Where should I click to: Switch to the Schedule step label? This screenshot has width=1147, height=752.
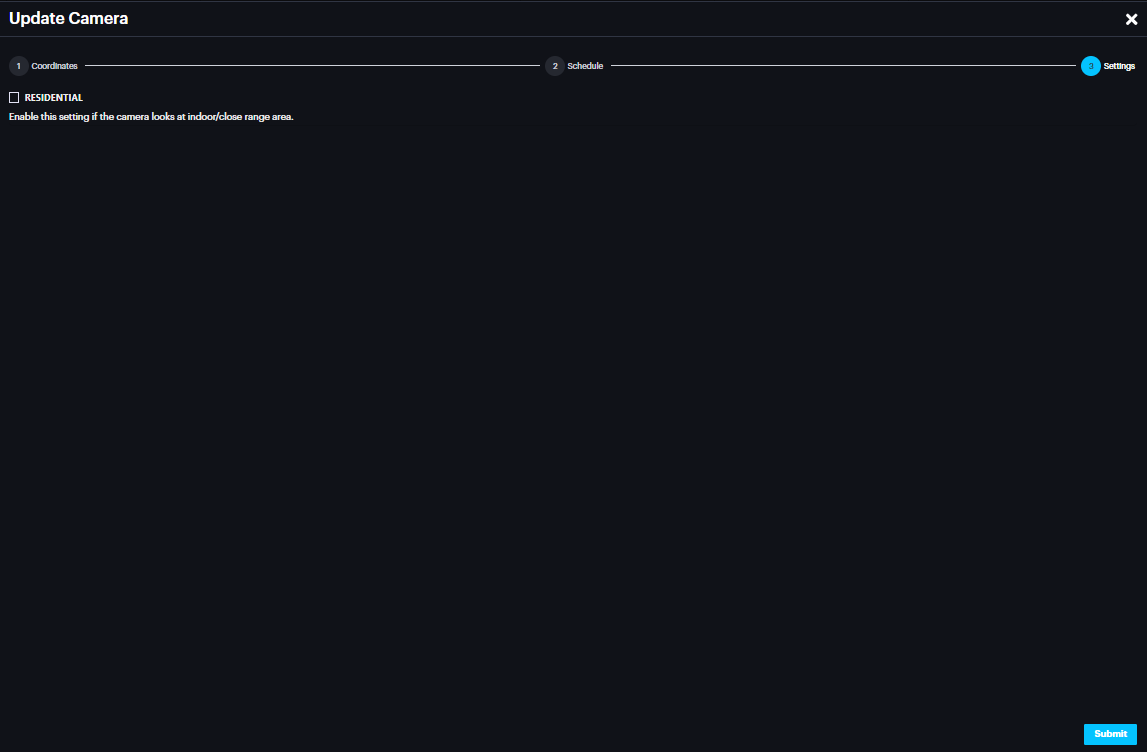pyautogui.click(x=585, y=66)
